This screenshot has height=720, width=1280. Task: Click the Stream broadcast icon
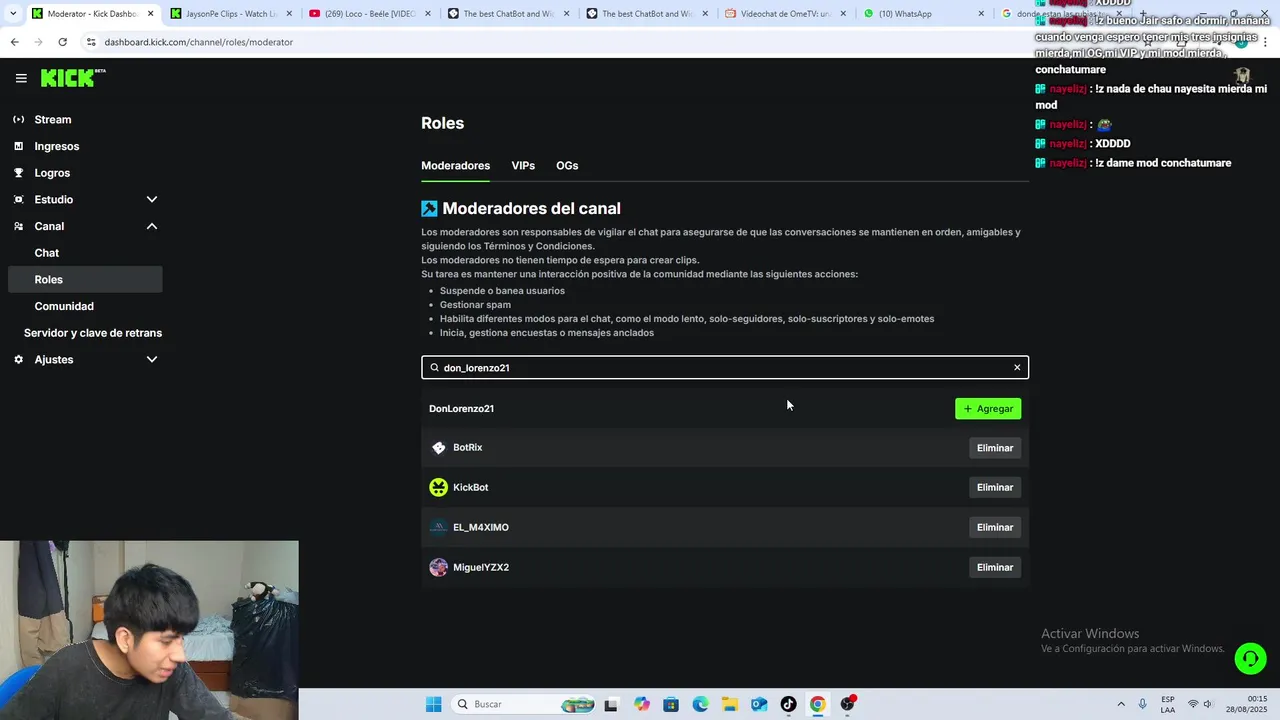click(x=18, y=119)
